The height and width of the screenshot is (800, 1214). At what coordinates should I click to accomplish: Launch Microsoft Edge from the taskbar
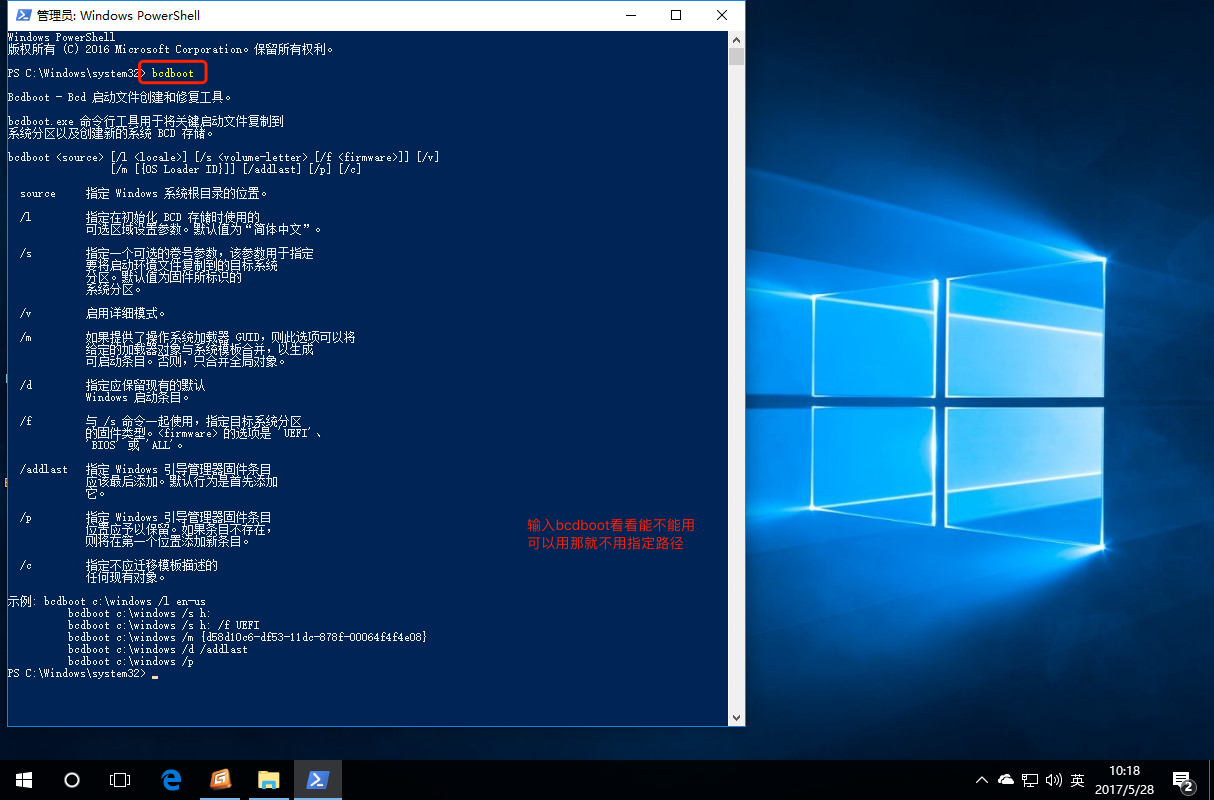[x=172, y=779]
